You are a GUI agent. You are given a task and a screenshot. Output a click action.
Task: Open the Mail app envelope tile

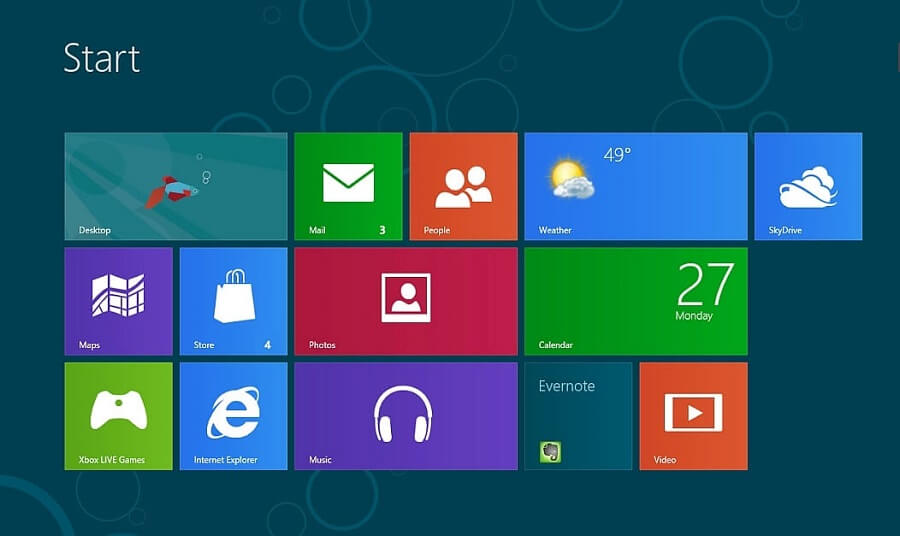pos(348,186)
